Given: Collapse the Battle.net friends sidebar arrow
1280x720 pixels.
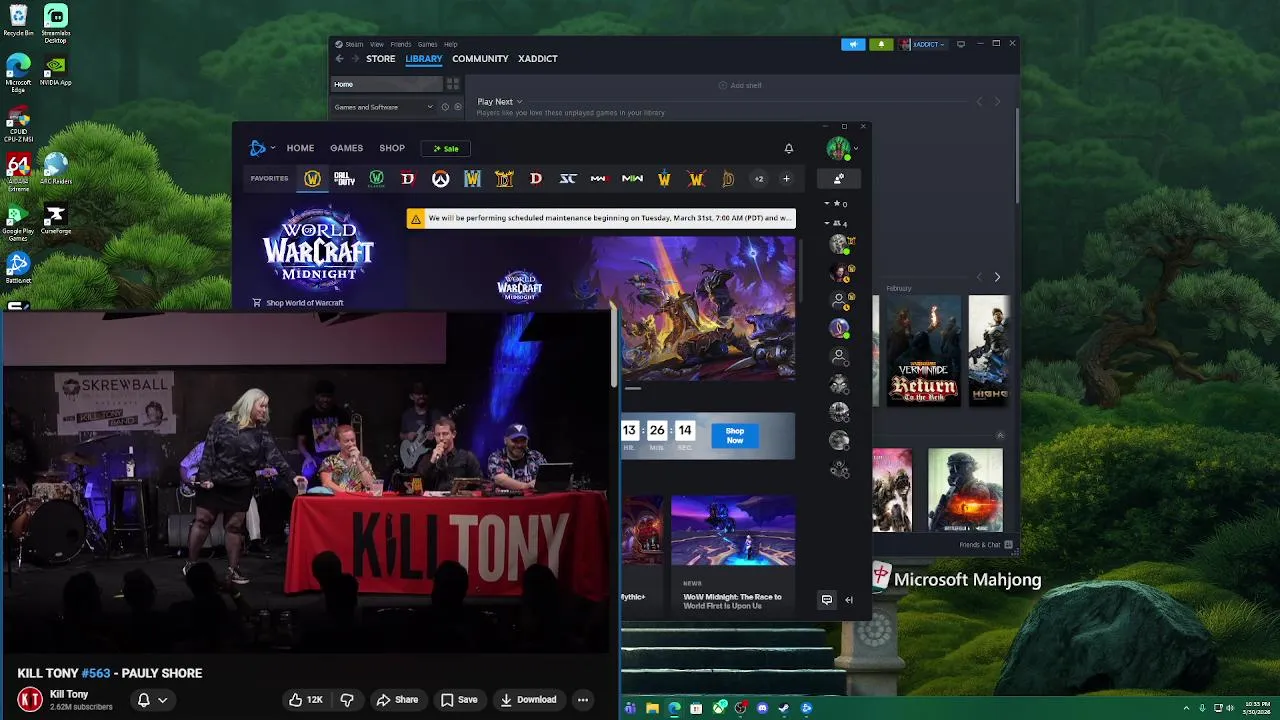Looking at the screenshot, I should point(849,600).
